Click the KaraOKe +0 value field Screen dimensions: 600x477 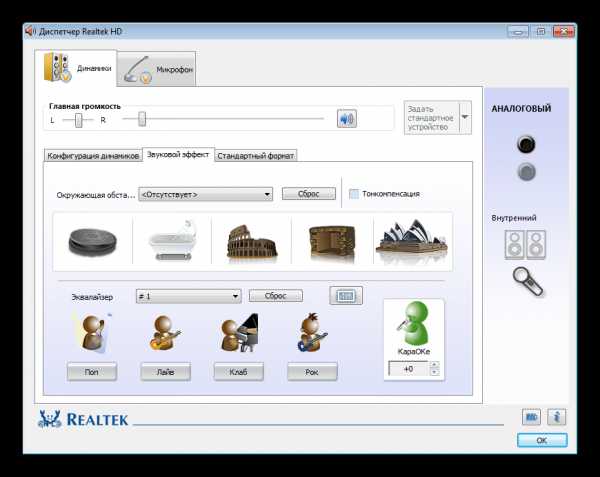click(409, 369)
